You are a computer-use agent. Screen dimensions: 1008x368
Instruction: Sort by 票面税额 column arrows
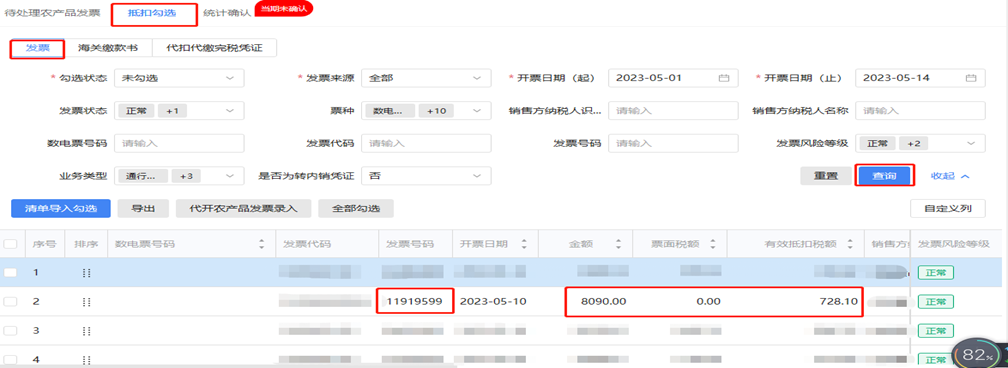coord(712,244)
